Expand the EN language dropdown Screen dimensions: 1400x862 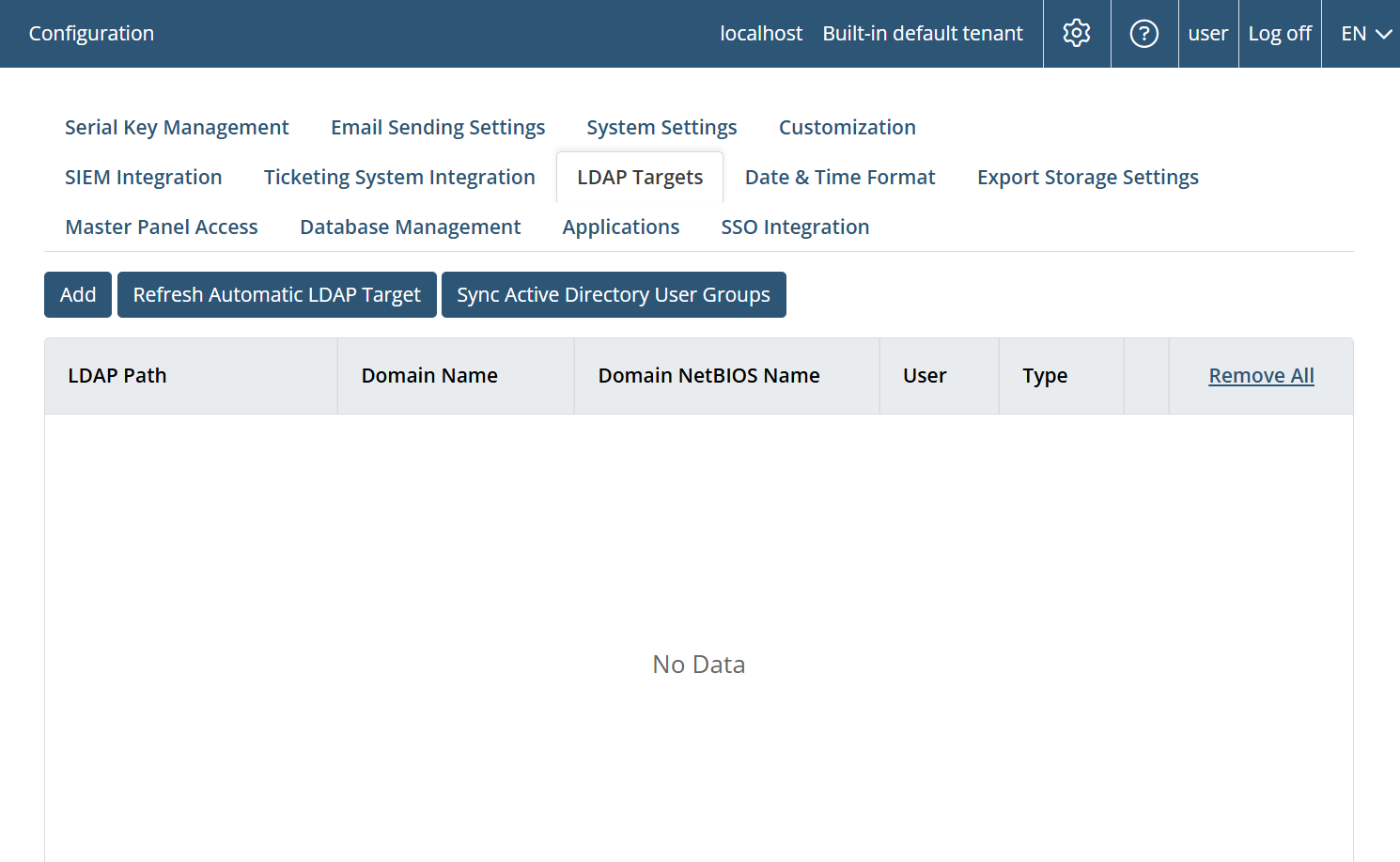1364,34
